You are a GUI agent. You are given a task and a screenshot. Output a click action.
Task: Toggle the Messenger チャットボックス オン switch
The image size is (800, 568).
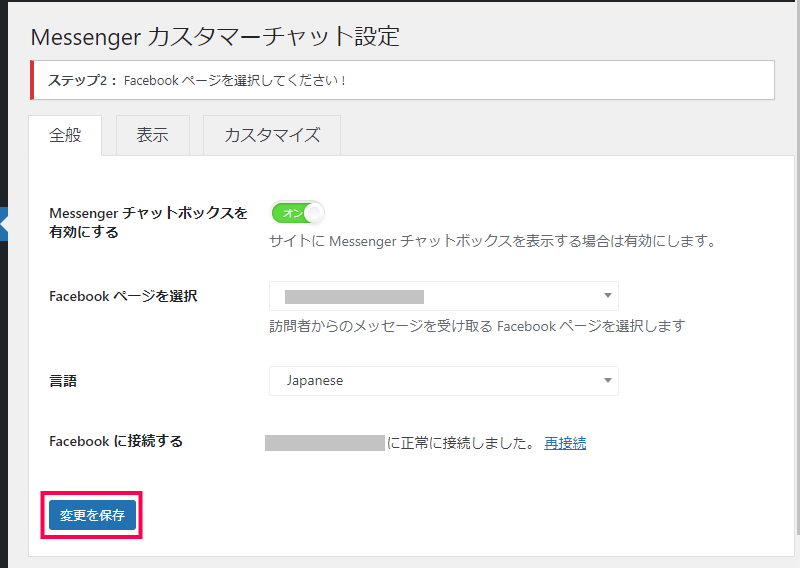[x=297, y=213]
